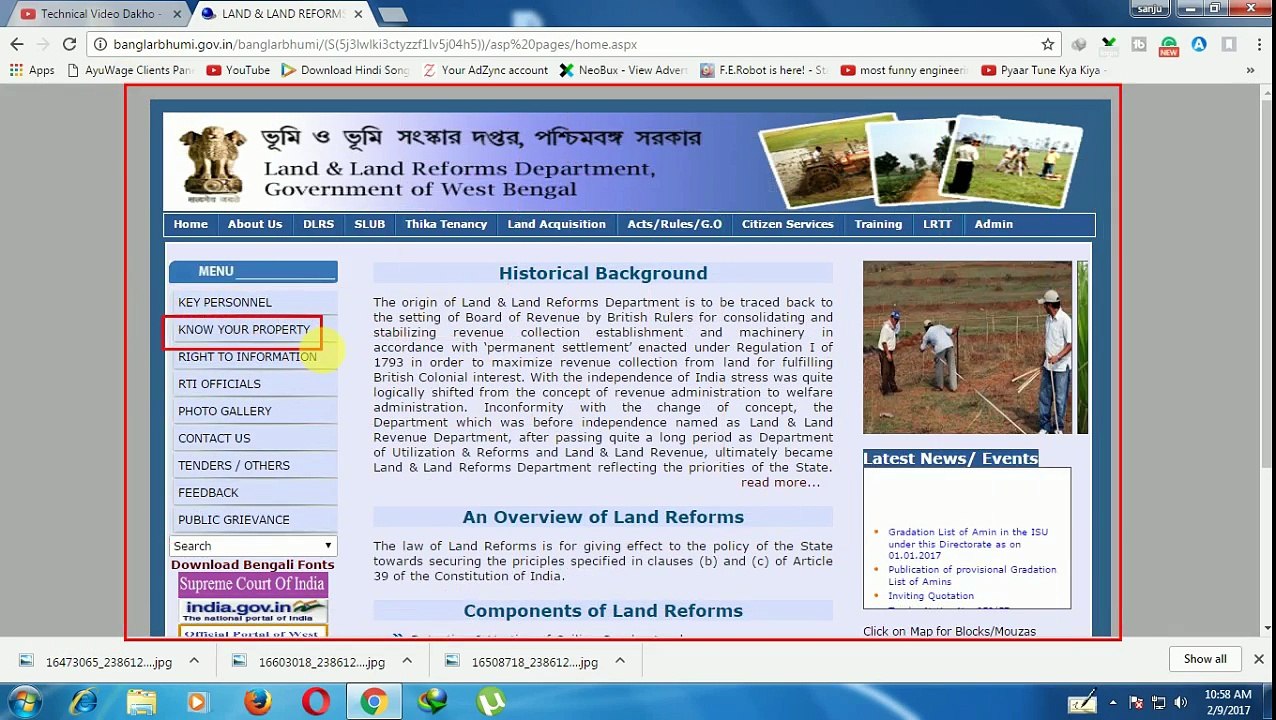The width and height of the screenshot is (1276, 720).
Task: Open the india.gov.in national portal banner
Action: 252,610
